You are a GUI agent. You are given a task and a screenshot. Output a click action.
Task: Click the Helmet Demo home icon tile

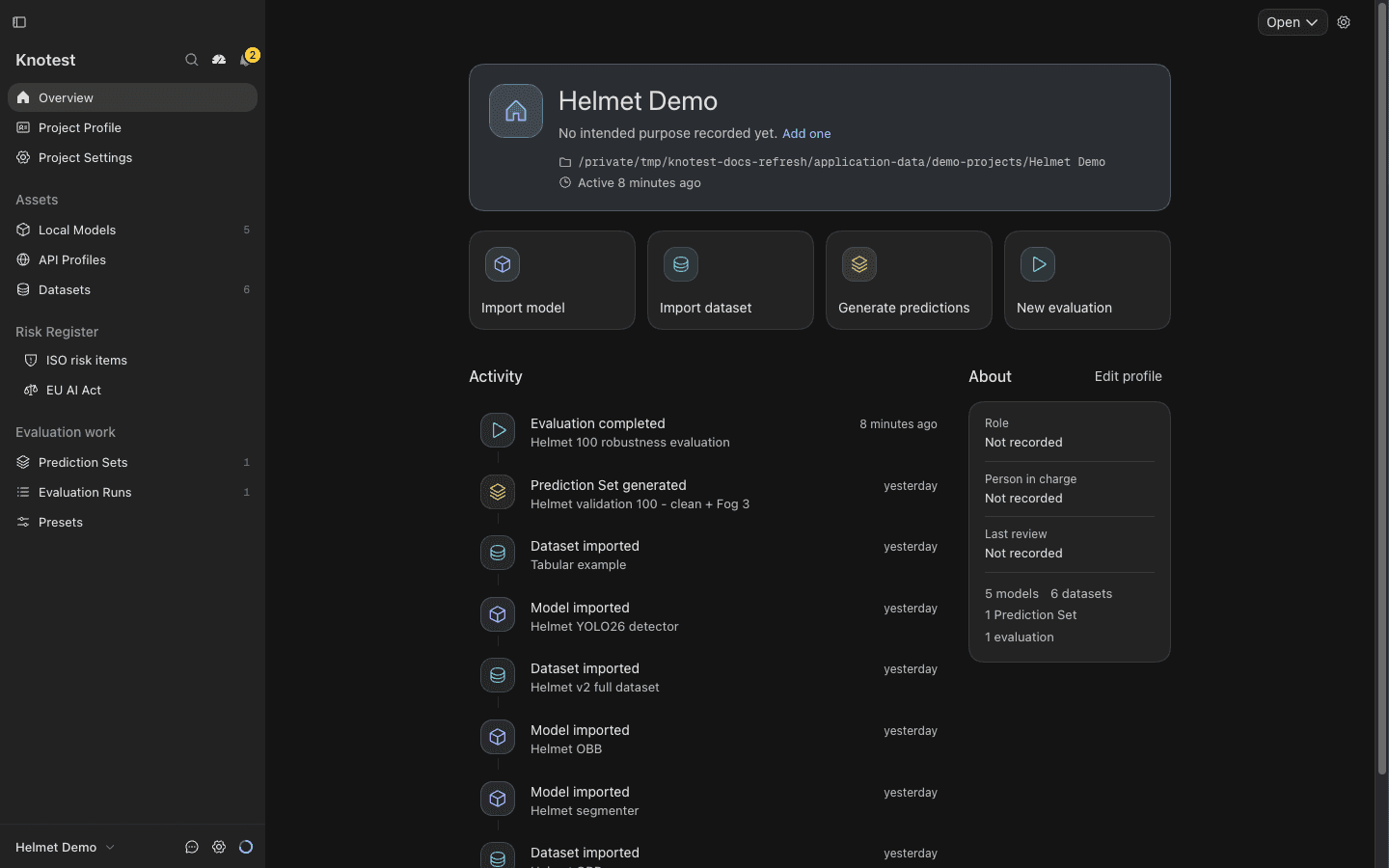click(516, 111)
